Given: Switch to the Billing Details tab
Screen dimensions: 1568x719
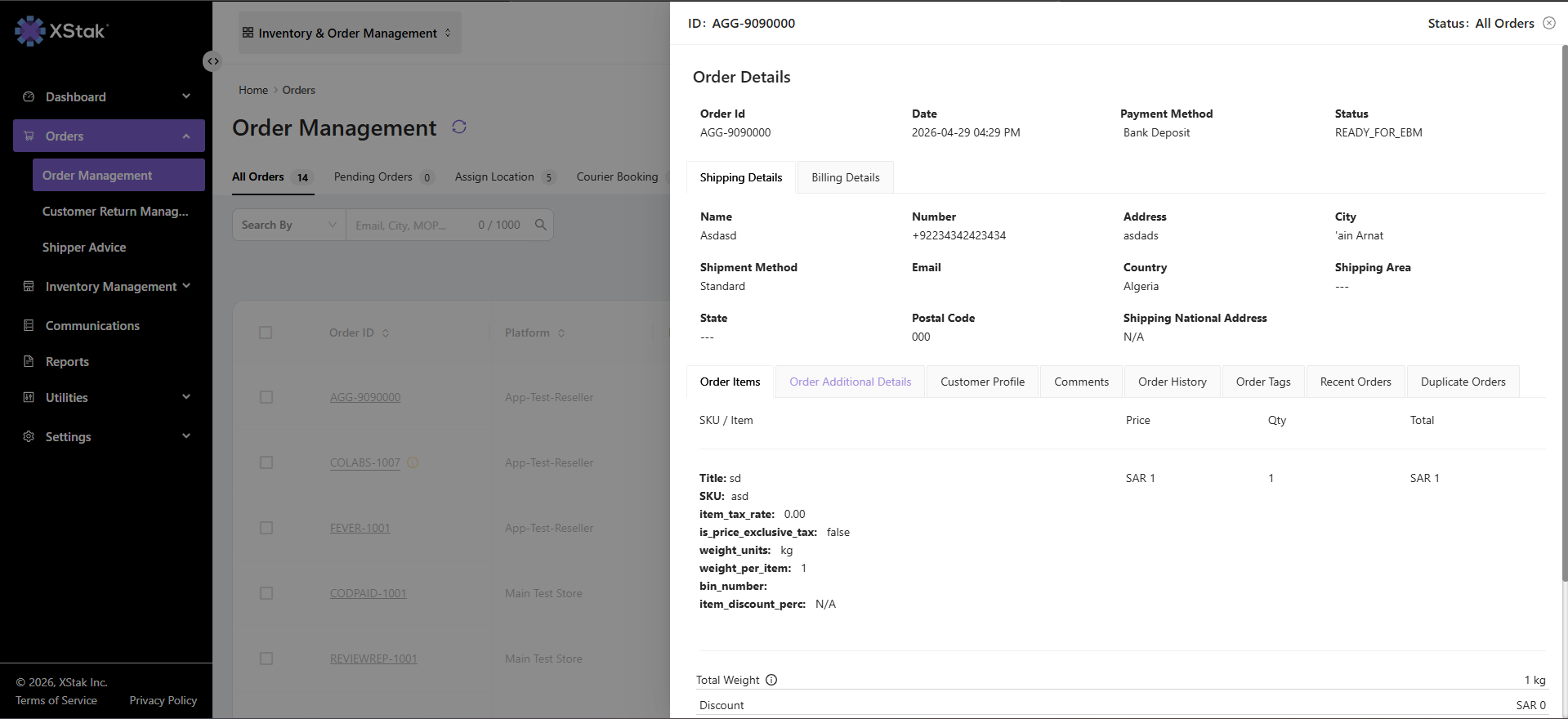Looking at the screenshot, I should click(x=846, y=177).
